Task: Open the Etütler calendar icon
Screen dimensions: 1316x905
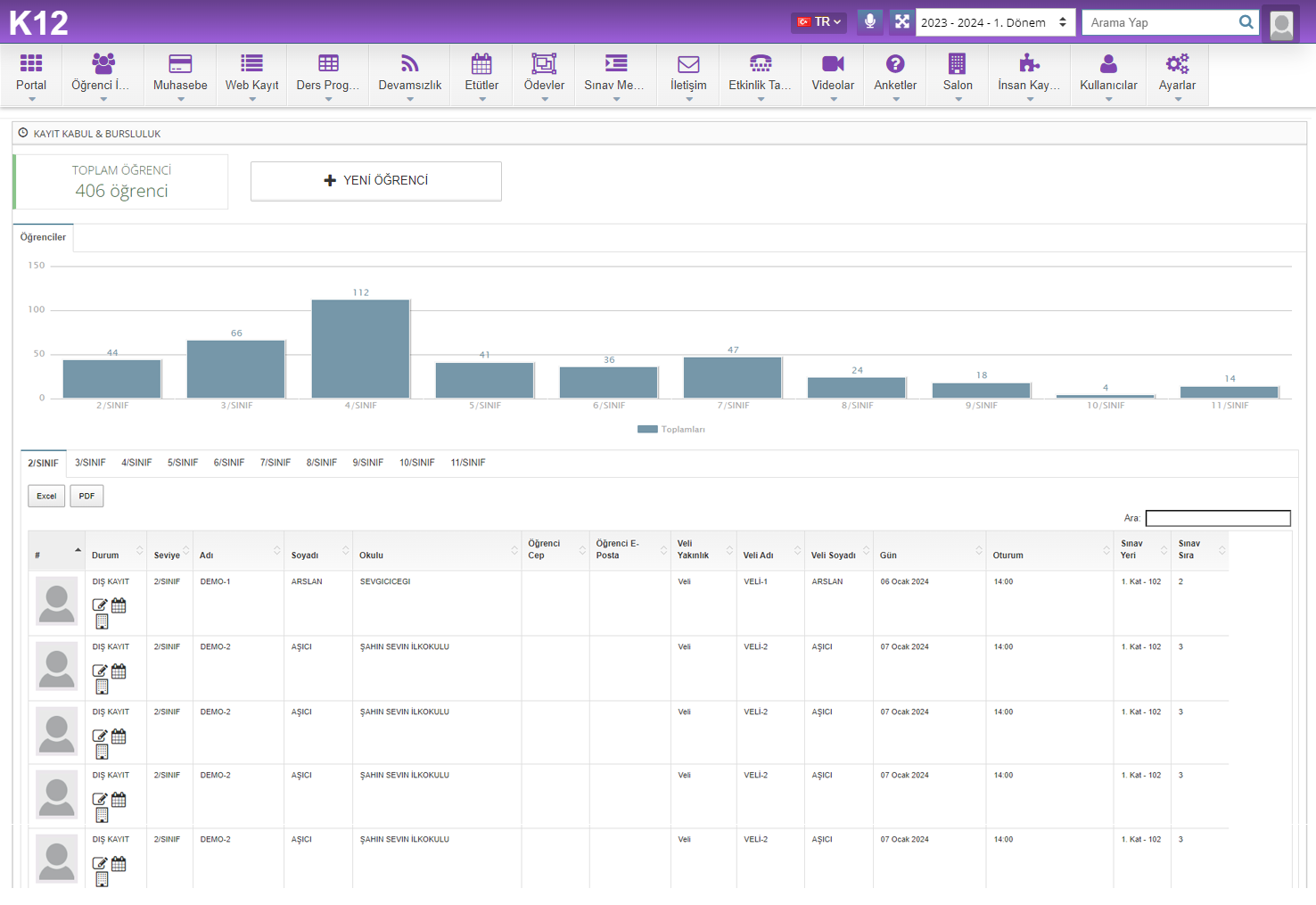Action: (x=481, y=63)
